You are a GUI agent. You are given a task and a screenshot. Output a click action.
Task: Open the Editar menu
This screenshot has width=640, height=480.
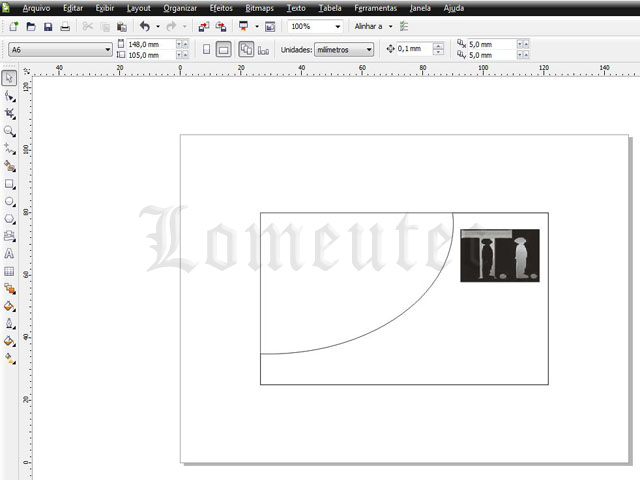click(73, 8)
